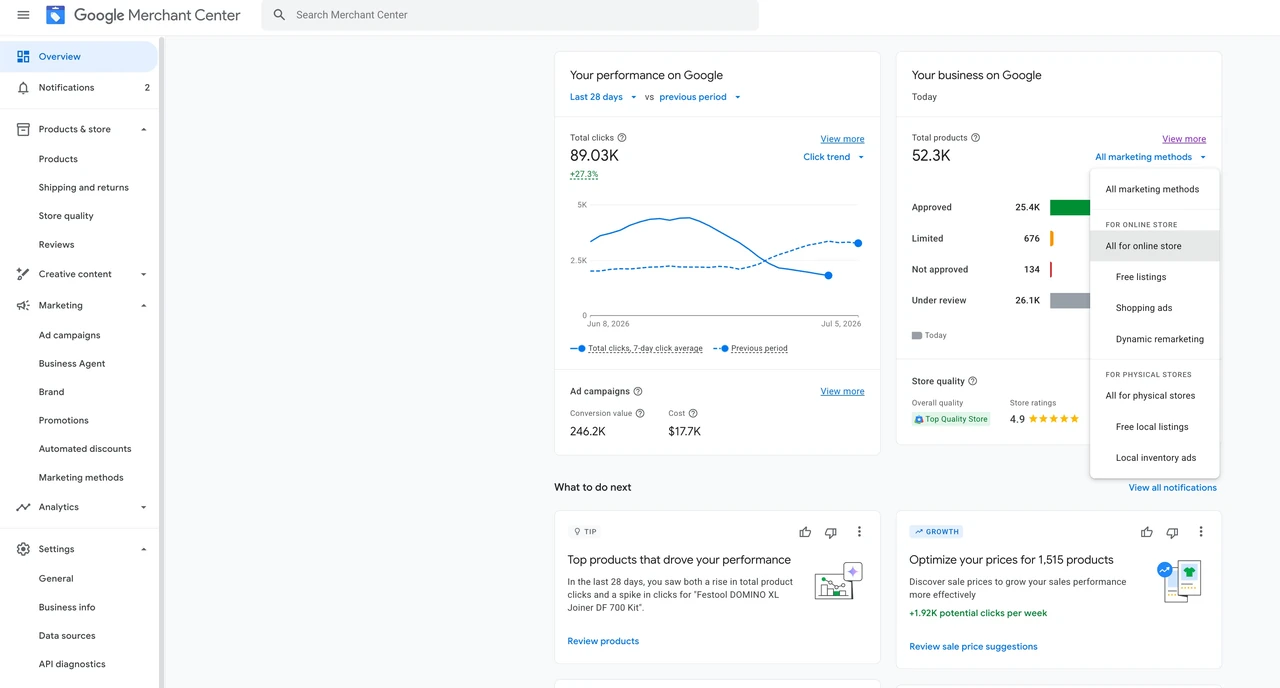Choose Local inventory ads option
1280x688 pixels.
click(1155, 458)
